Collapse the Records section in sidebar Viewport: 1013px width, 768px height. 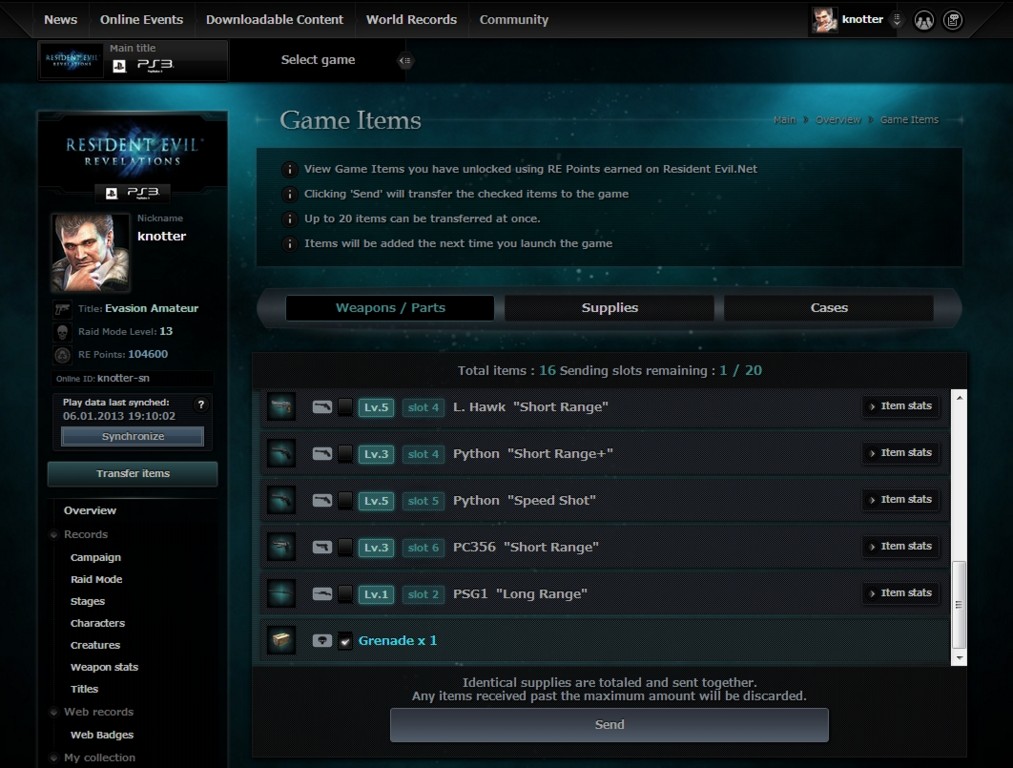tap(54, 535)
